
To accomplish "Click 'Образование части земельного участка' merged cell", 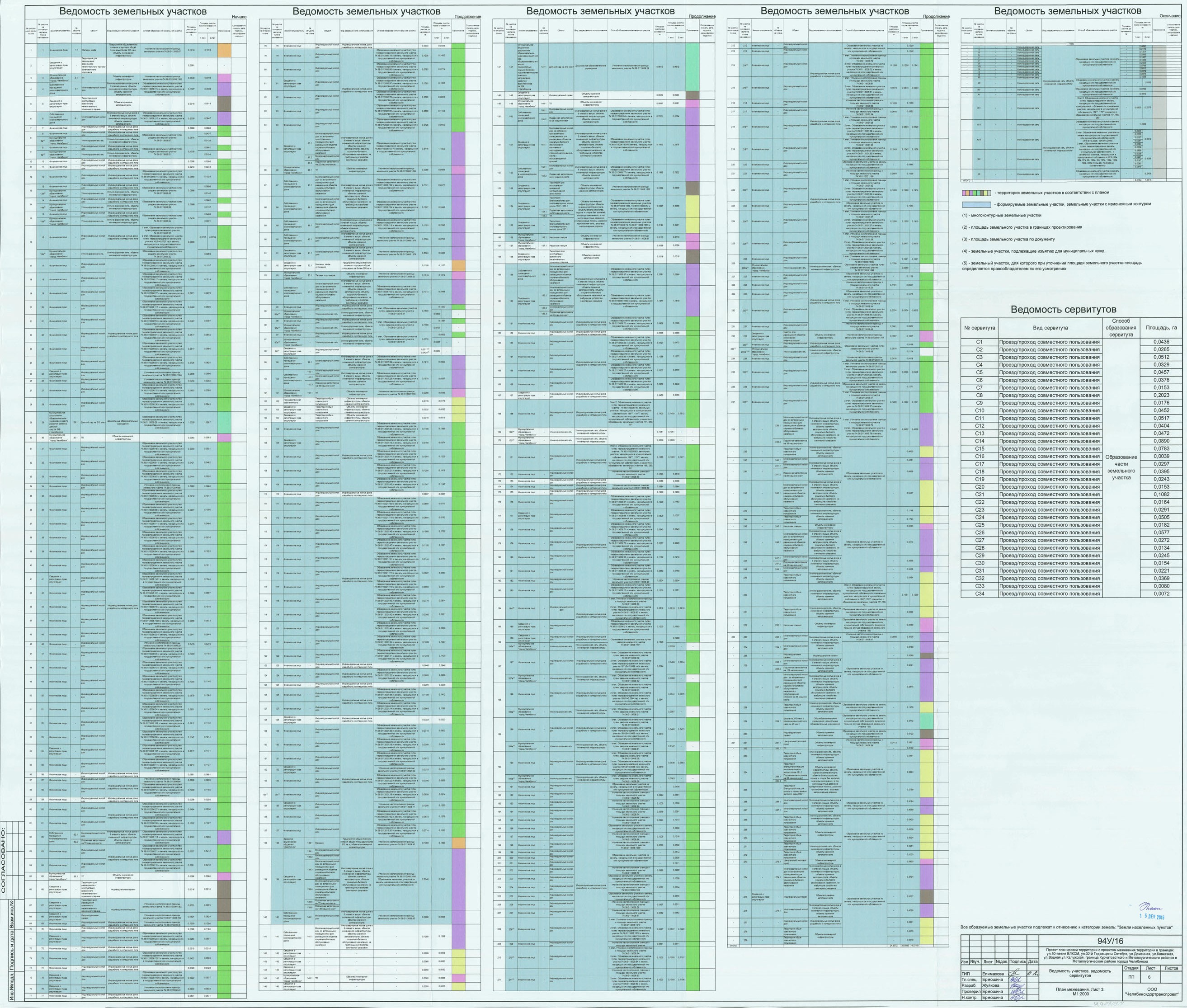I will 1121,467.
